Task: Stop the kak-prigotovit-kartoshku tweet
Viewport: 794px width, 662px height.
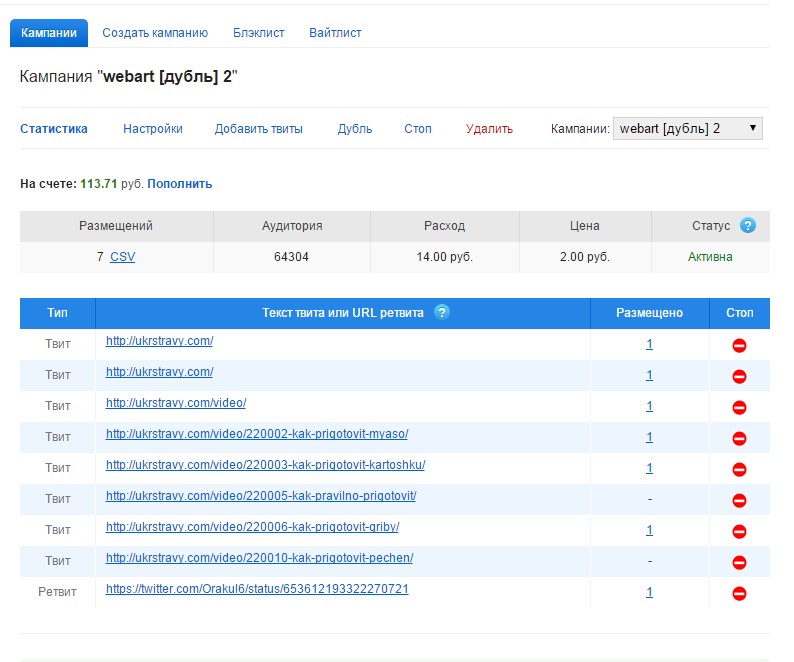Action: click(739, 470)
